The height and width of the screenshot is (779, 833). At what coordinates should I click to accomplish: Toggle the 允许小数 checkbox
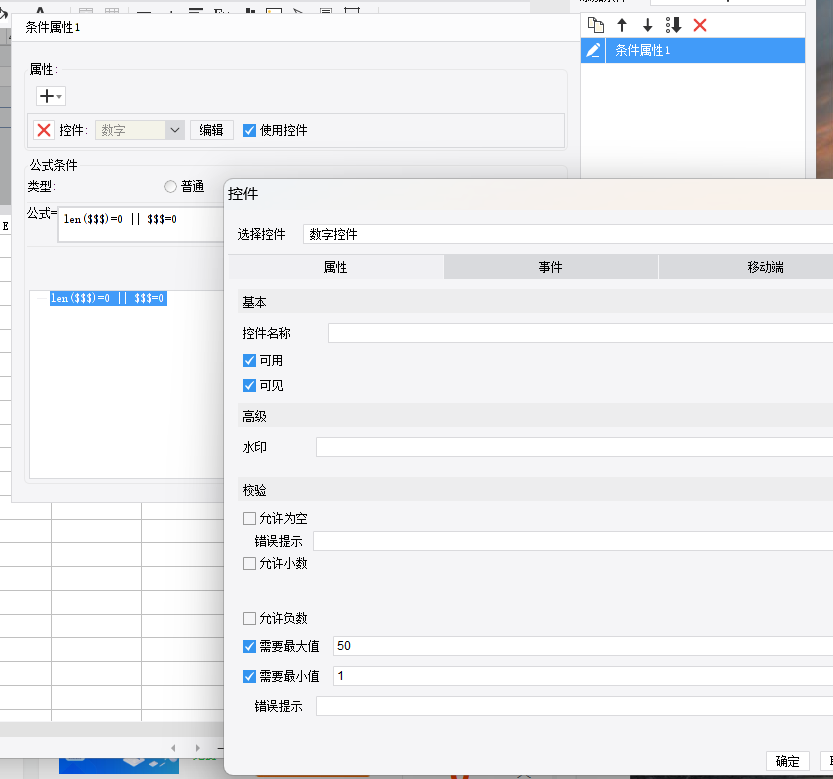tap(250, 563)
